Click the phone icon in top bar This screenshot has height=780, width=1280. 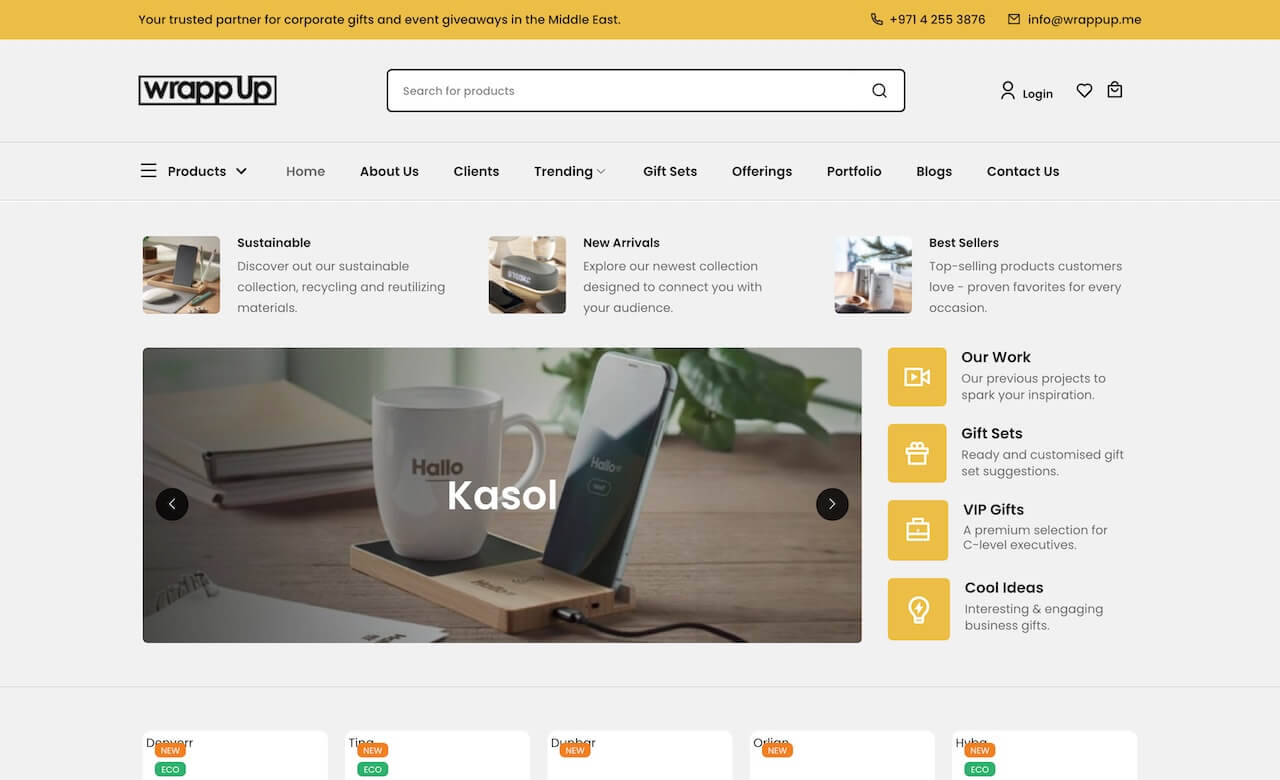point(877,19)
